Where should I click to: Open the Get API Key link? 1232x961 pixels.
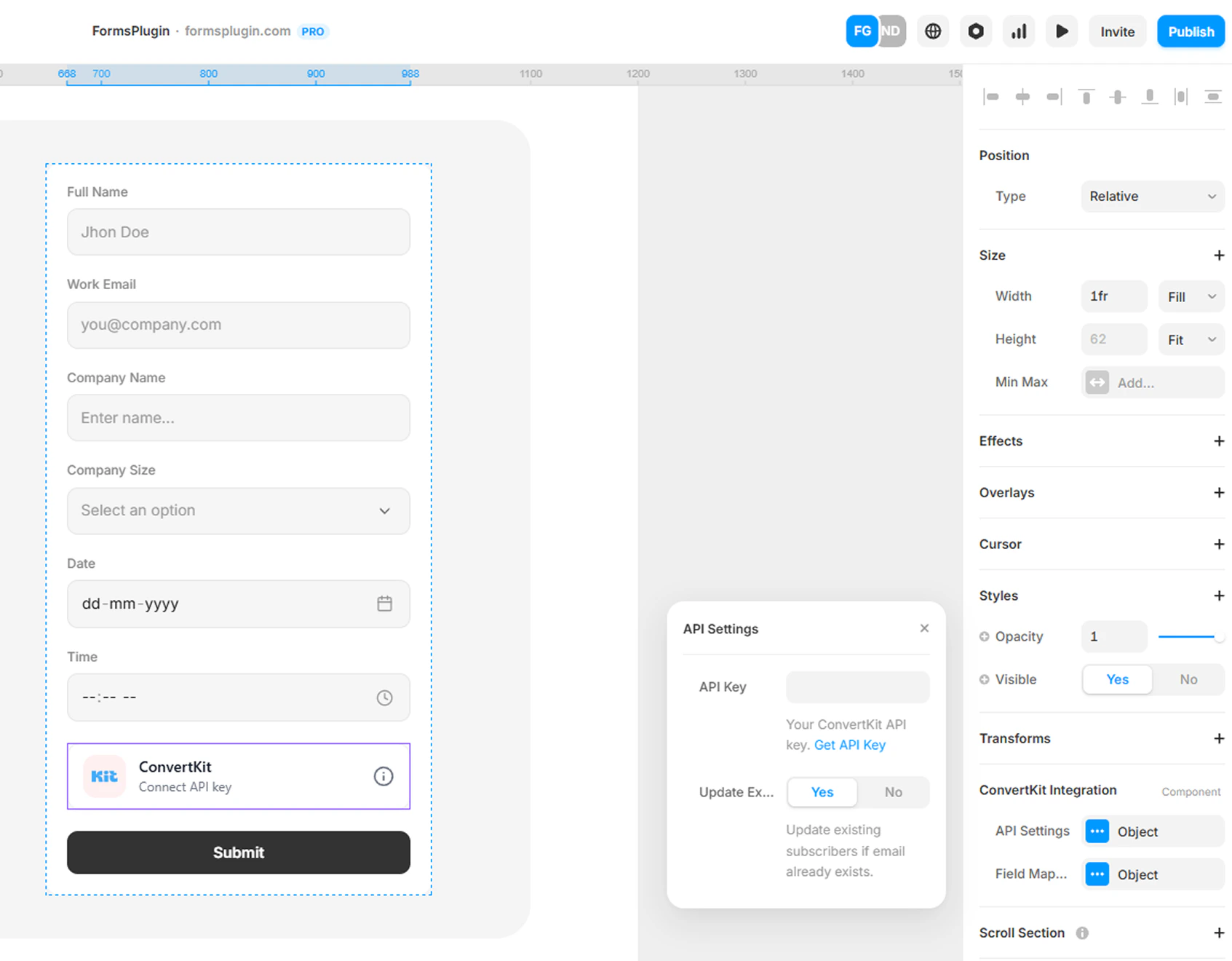(x=849, y=745)
